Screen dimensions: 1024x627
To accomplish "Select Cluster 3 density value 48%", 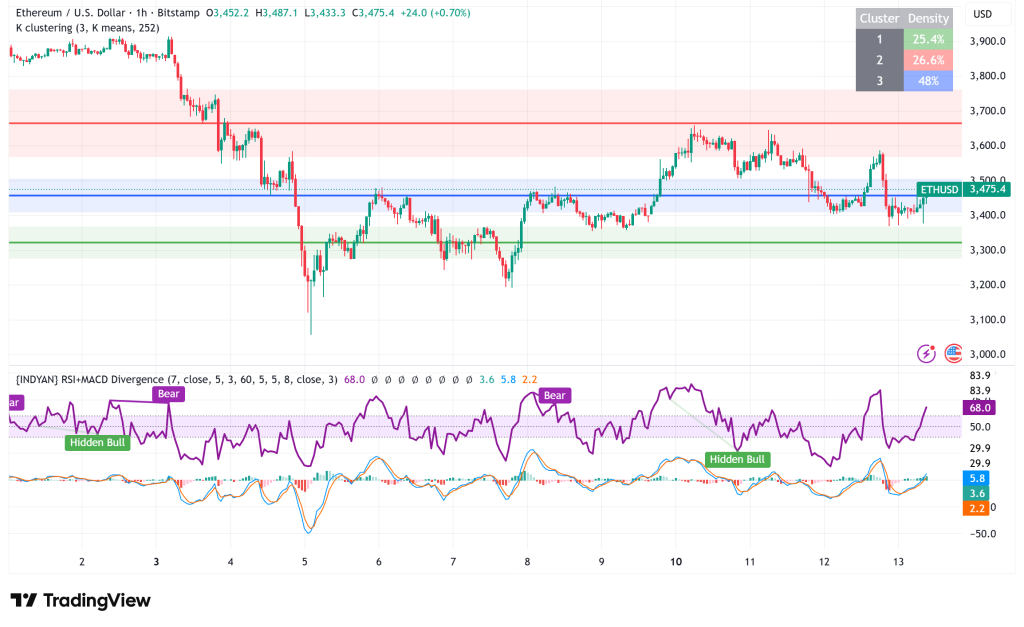I will click(929, 81).
